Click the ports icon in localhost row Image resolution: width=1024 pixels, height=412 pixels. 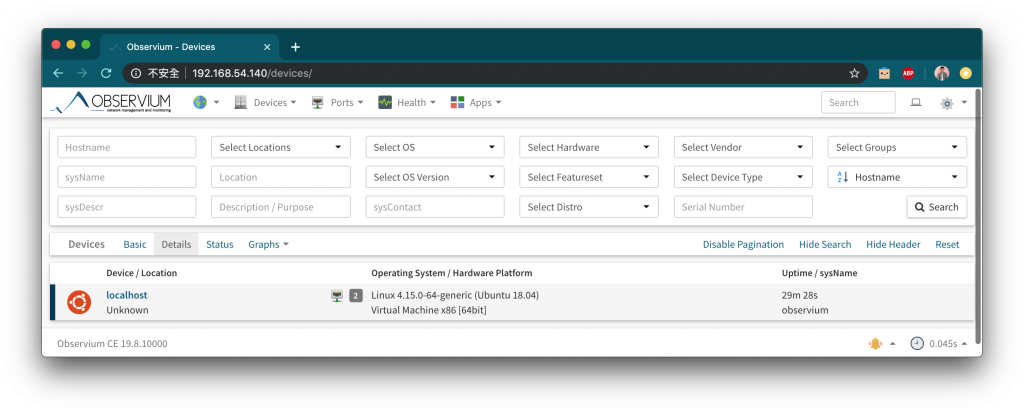tap(337, 296)
